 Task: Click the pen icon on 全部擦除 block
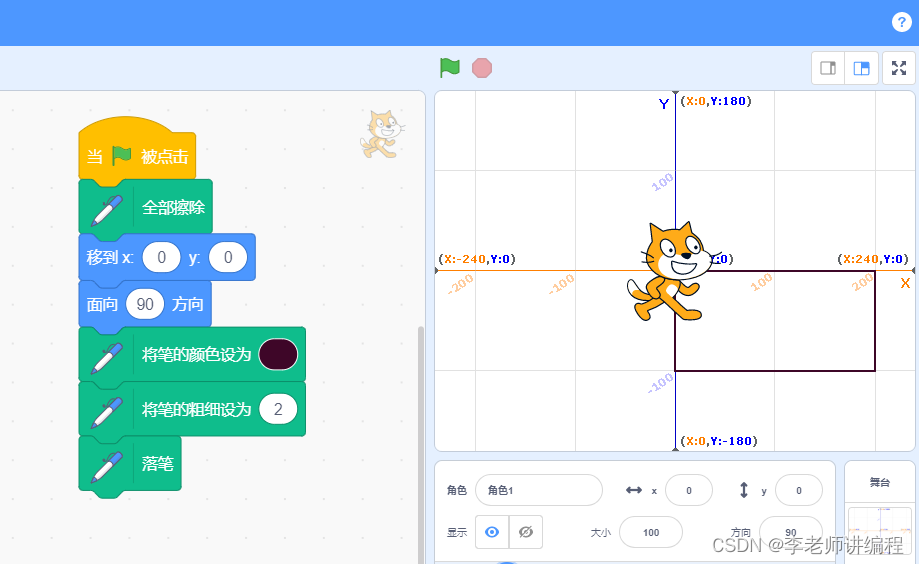pyautogui.click(x=107, y=210)
